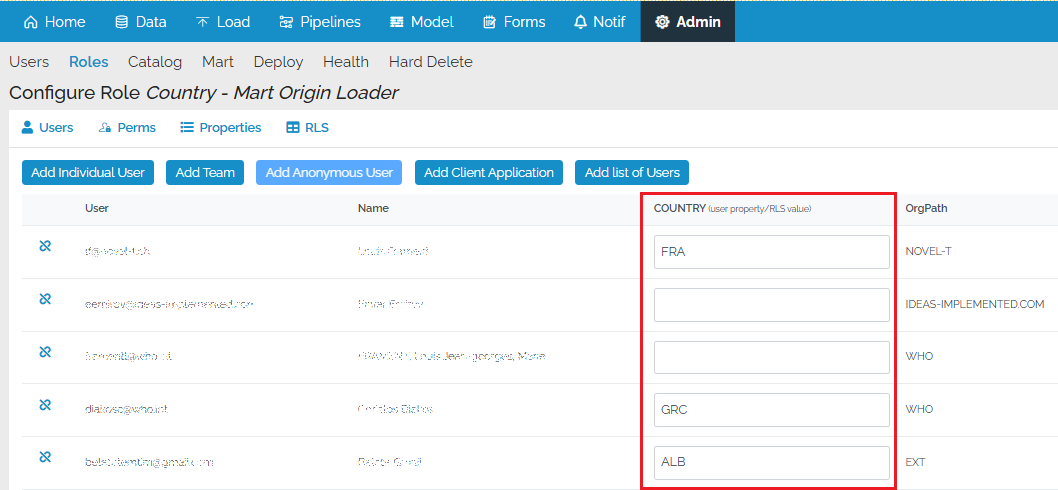The image size is (1058, 490).
Task: Select the Admin menu
Action: point(688,22)
